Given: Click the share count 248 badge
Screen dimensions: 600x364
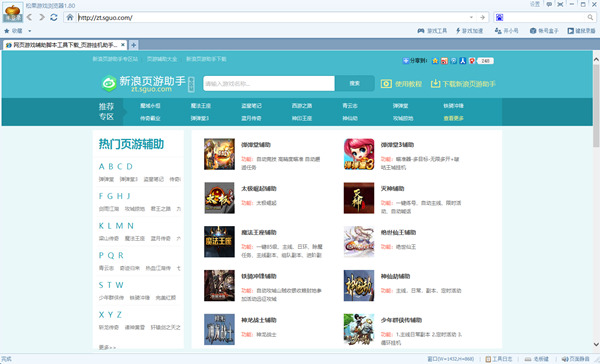Looking at the screenshot, I should pyautogui.click(x=486, y=61).
